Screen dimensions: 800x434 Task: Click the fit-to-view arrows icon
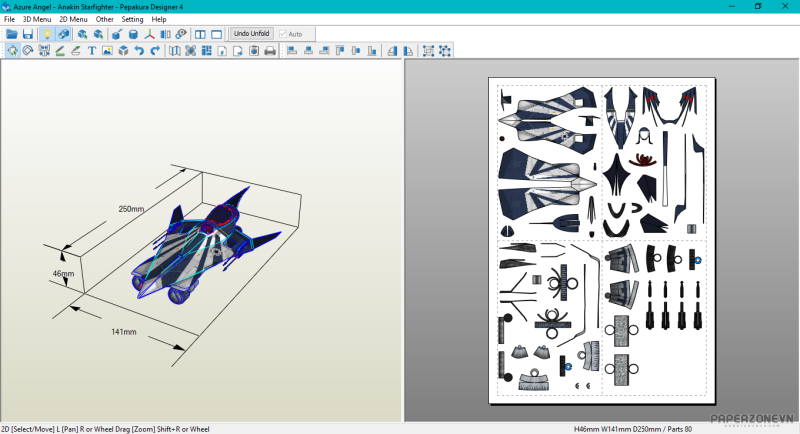[x=190, y=50]
